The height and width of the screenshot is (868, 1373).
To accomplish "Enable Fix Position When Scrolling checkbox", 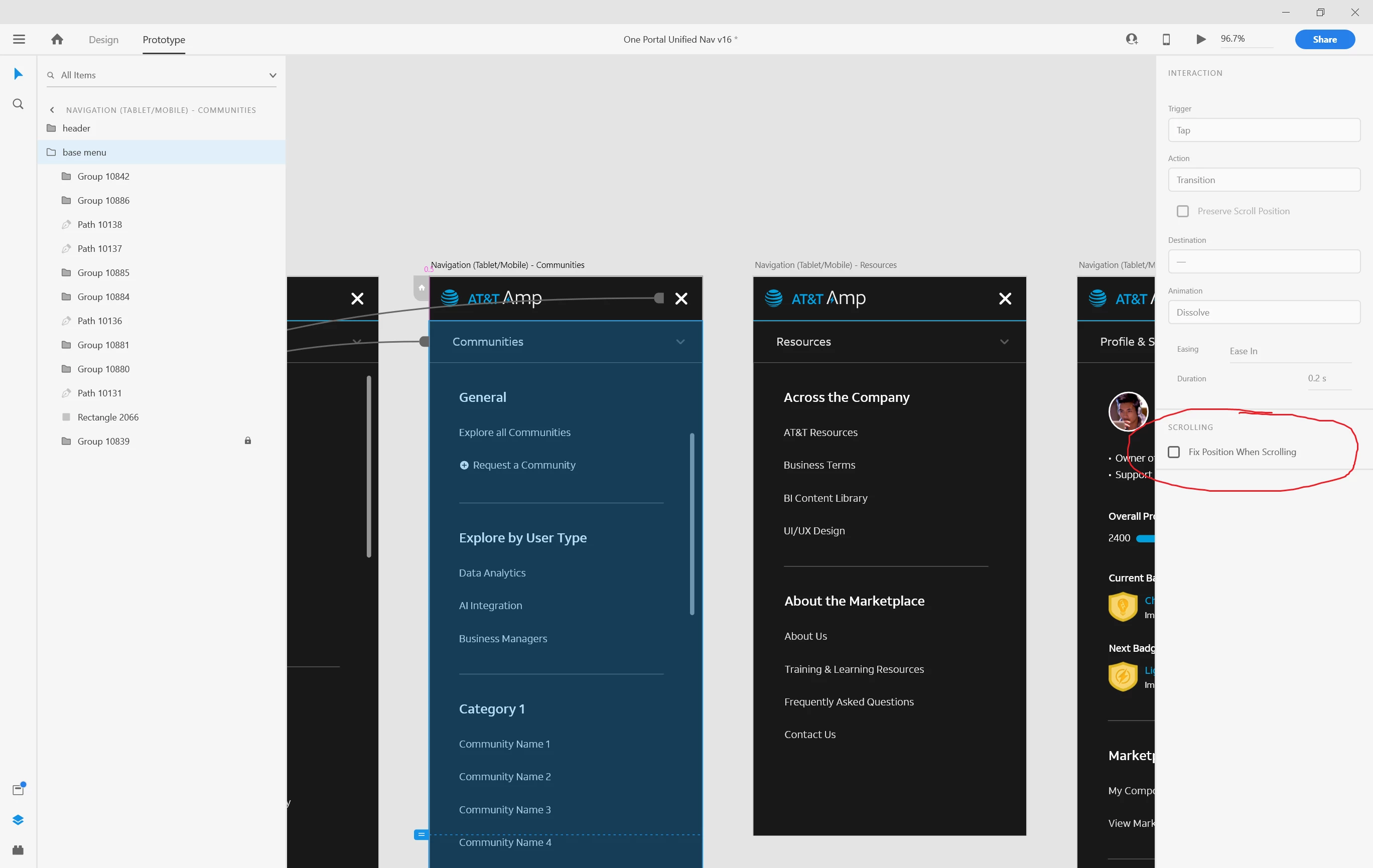I will 1173,452.
